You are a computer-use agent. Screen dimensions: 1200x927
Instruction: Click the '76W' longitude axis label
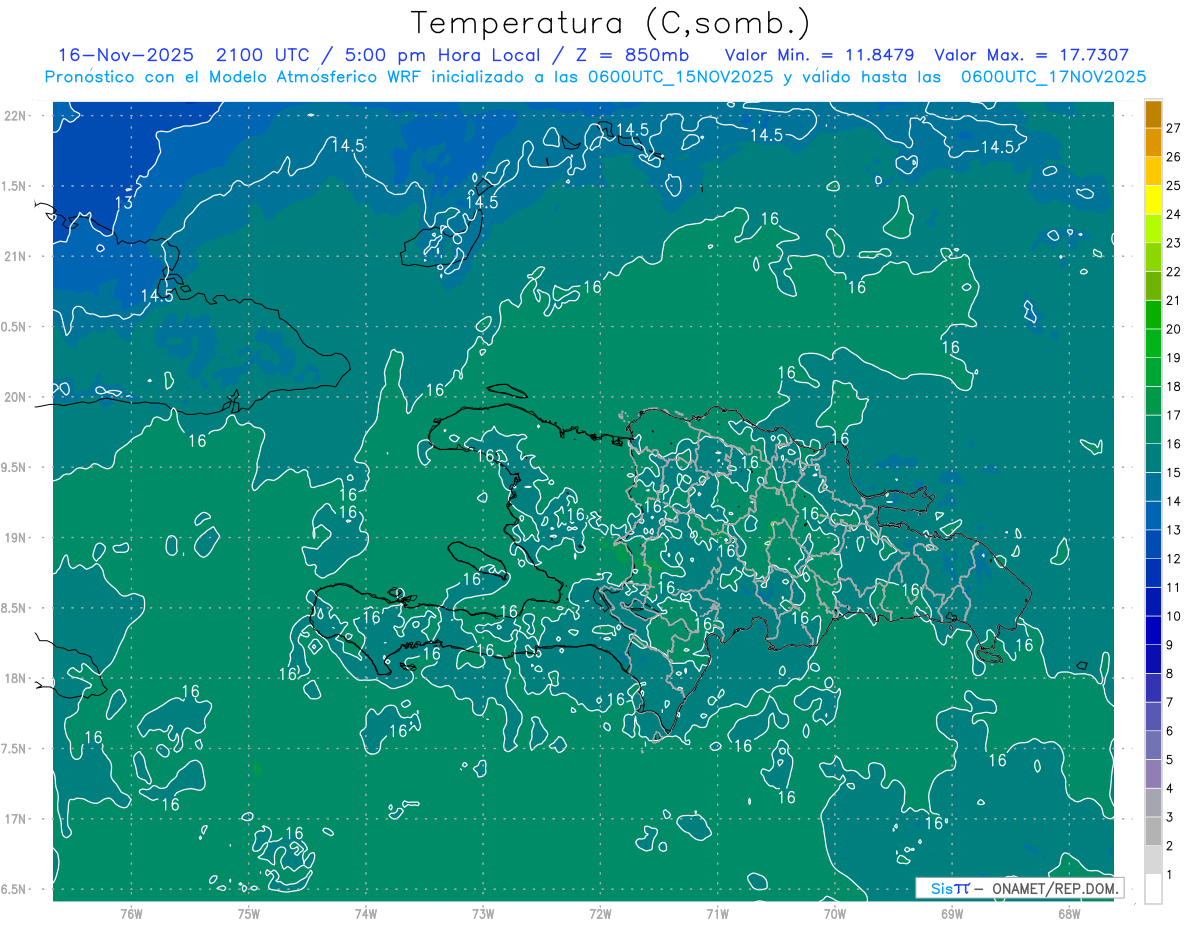pyautogui.click(x=131, y=913)
